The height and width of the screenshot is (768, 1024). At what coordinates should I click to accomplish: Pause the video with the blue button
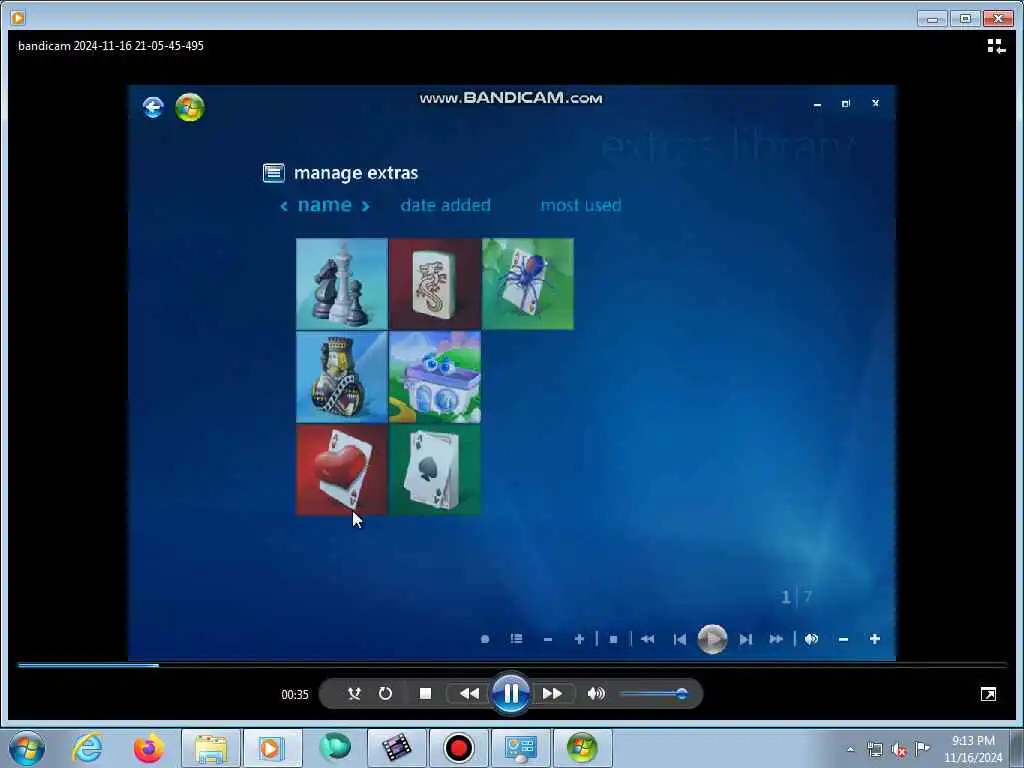(511, 693)
